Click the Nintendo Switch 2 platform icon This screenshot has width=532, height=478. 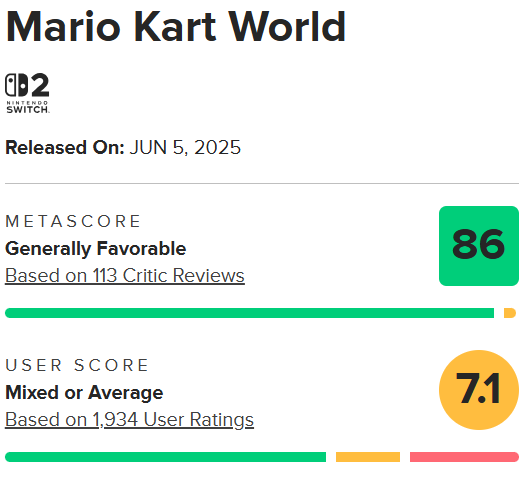click(27, 93)
